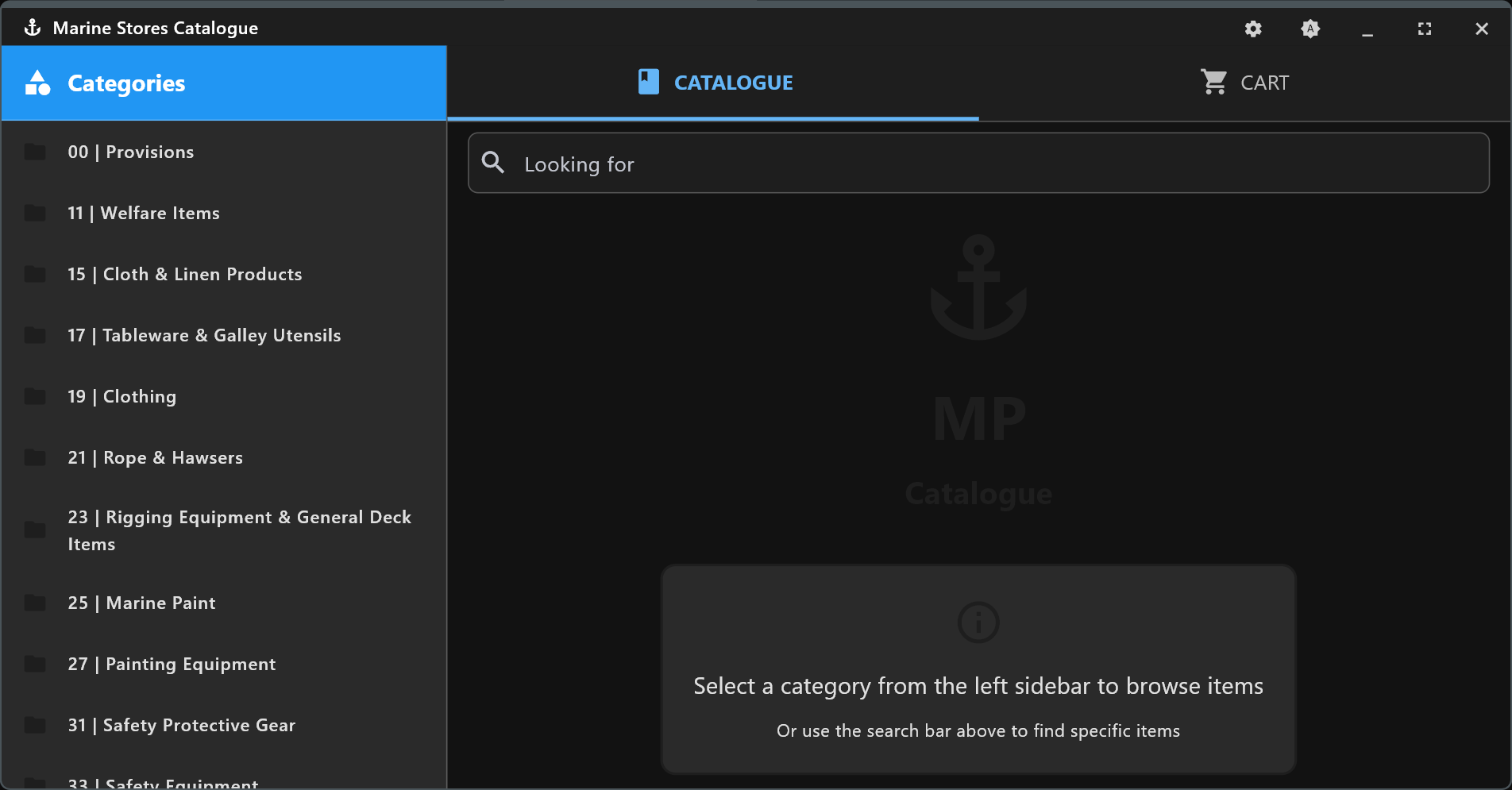The width and height of the screenshot is (1512, 790).
Task: Click the info circle icon in hint card
Action: [x=978, y=622]
